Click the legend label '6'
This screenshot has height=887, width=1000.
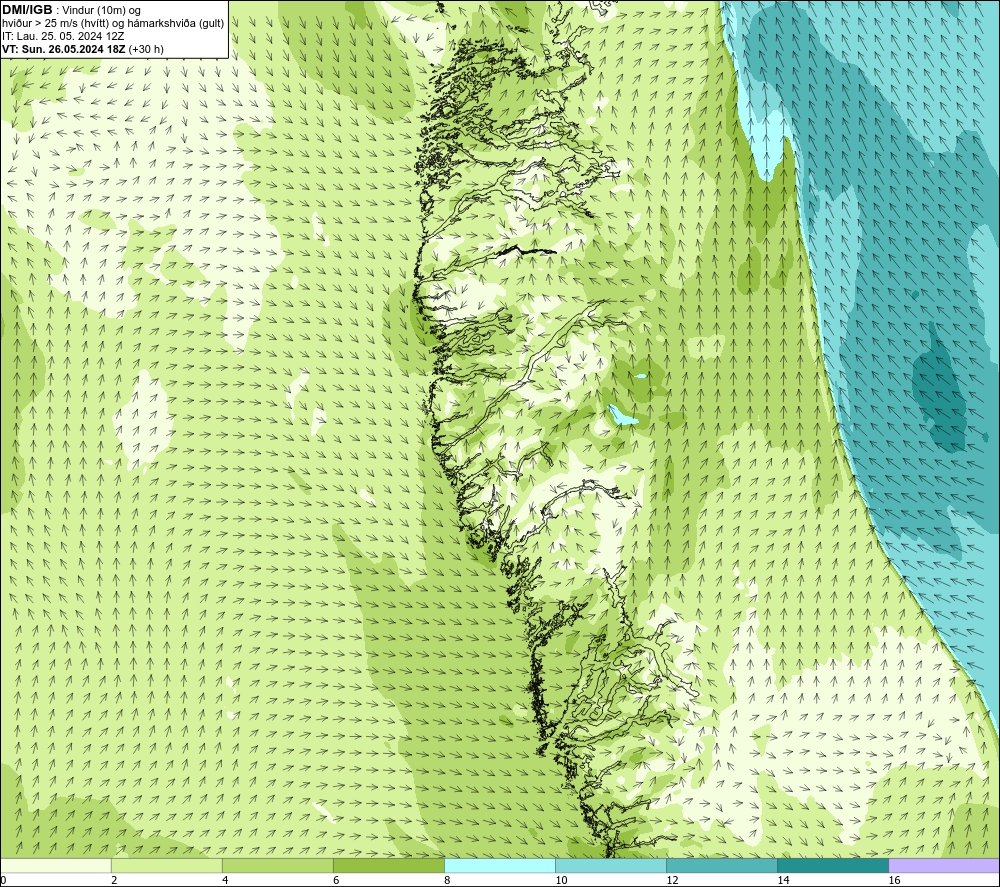point(336,881)
